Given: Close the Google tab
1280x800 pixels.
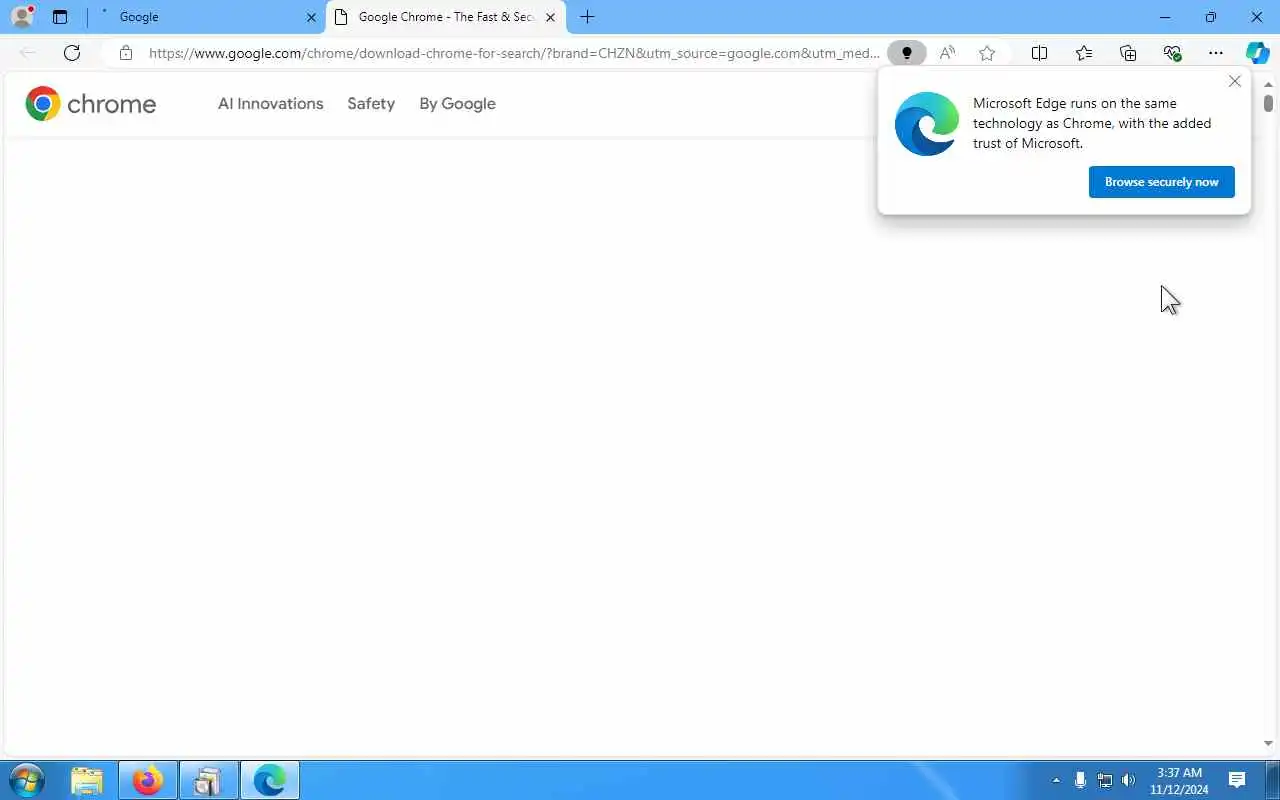Looking at the screenshot, I should 311,17.
